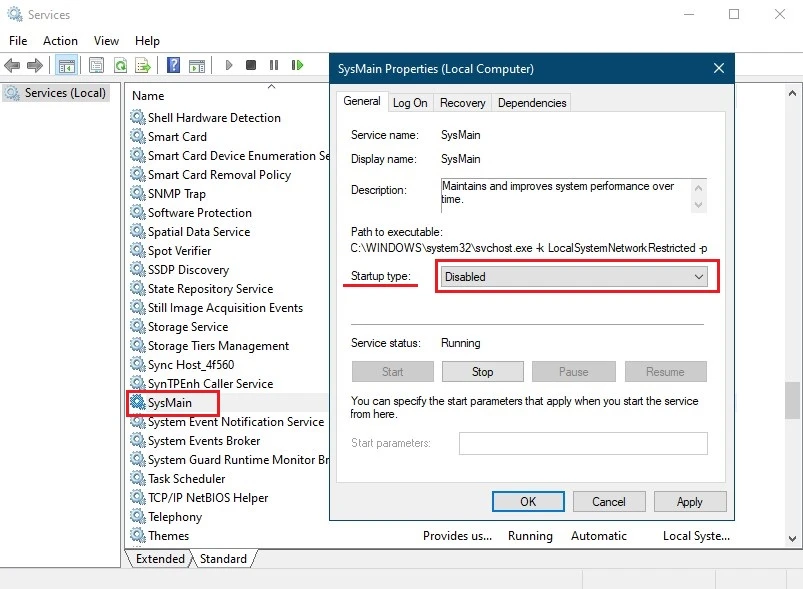Click the grayed-out Start button in the dialog
The width and height of the screenshot is (803, 589).
pos(392,372)
